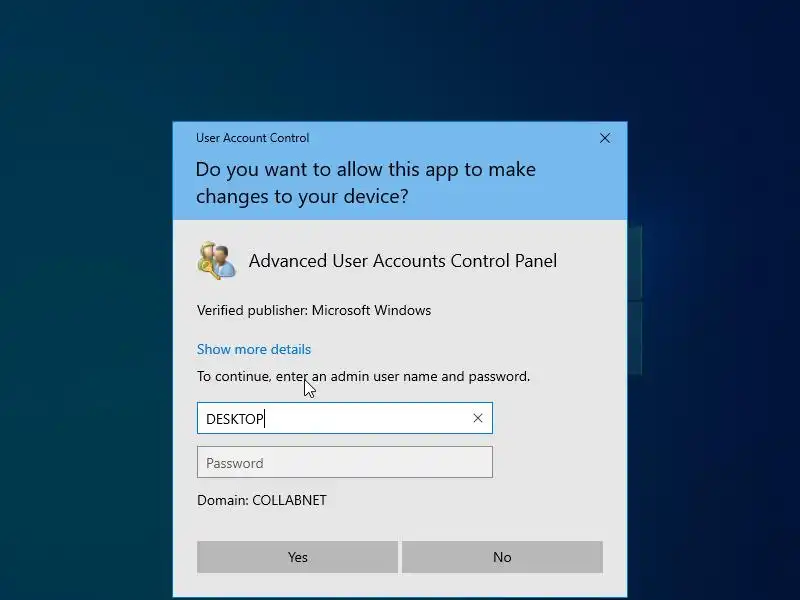800x600 pixels.
Task: Close the User Account Control dialog
Action: point(605,138)
